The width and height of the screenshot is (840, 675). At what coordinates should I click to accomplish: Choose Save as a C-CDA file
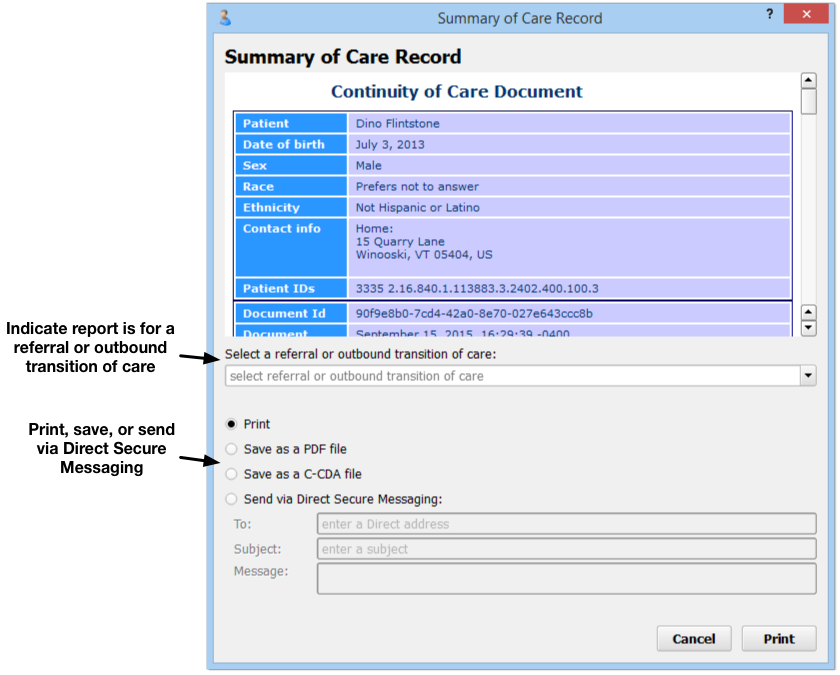[x=231, y=474]
